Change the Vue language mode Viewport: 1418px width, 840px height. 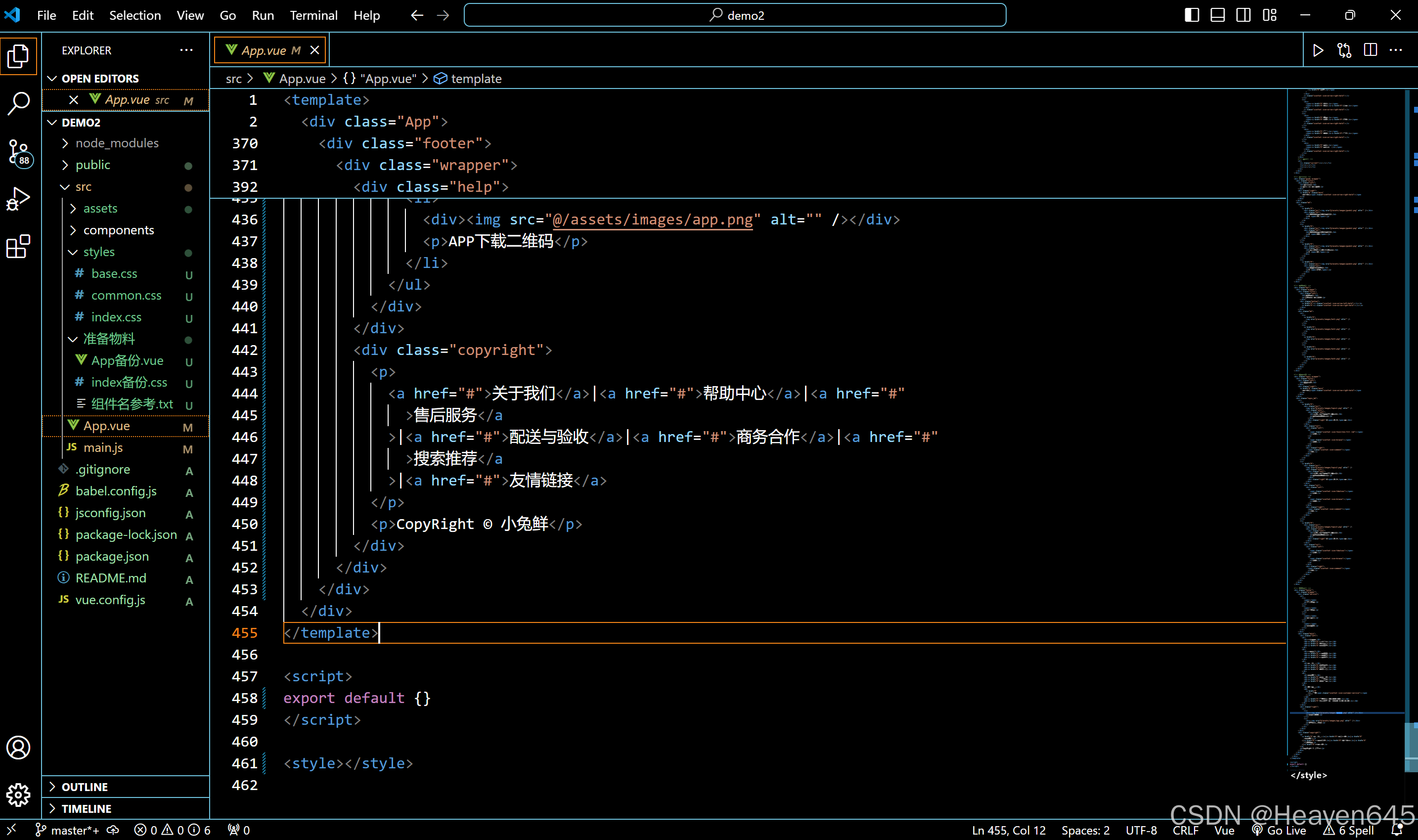pos(1224,830)
